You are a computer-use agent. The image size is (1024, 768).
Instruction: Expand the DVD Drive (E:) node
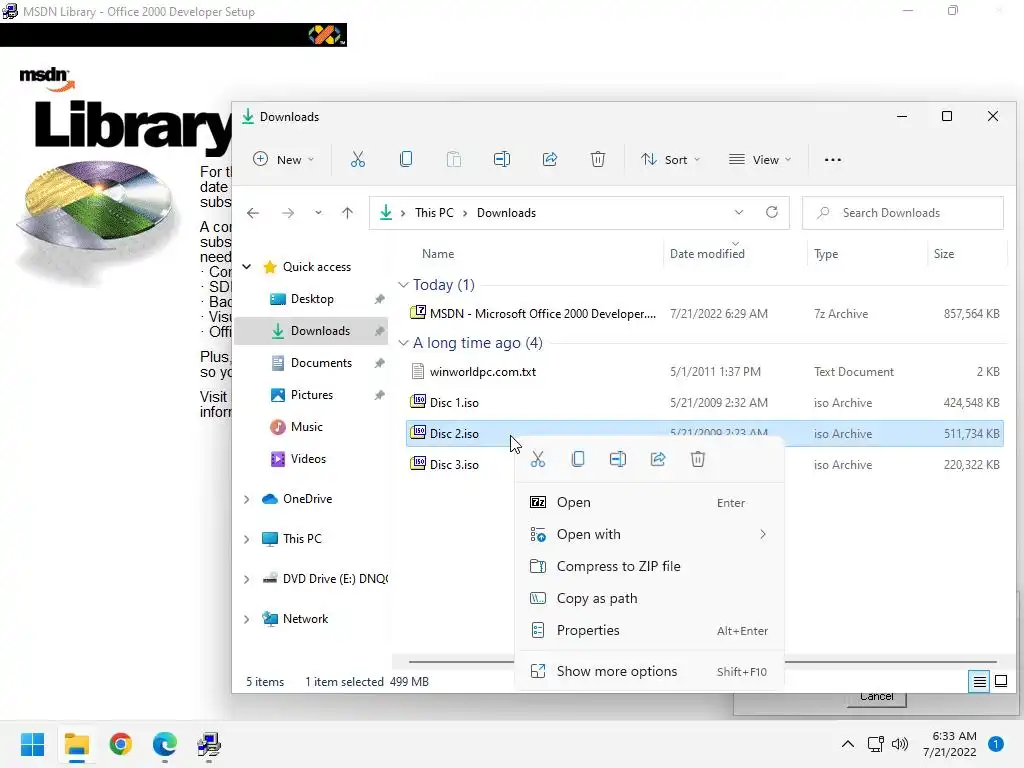247,579
